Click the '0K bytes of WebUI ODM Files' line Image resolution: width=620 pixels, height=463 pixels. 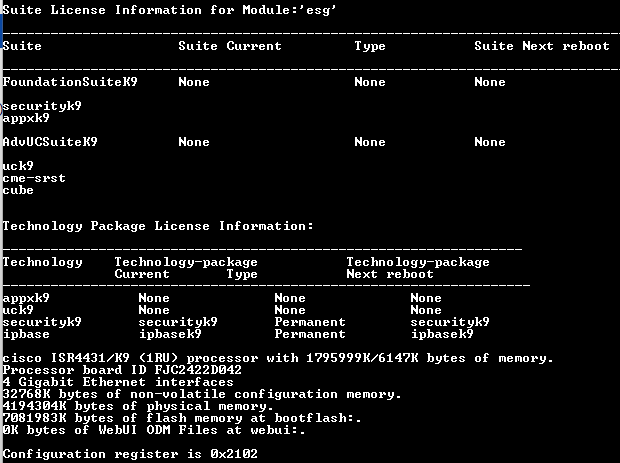(154, 430)
